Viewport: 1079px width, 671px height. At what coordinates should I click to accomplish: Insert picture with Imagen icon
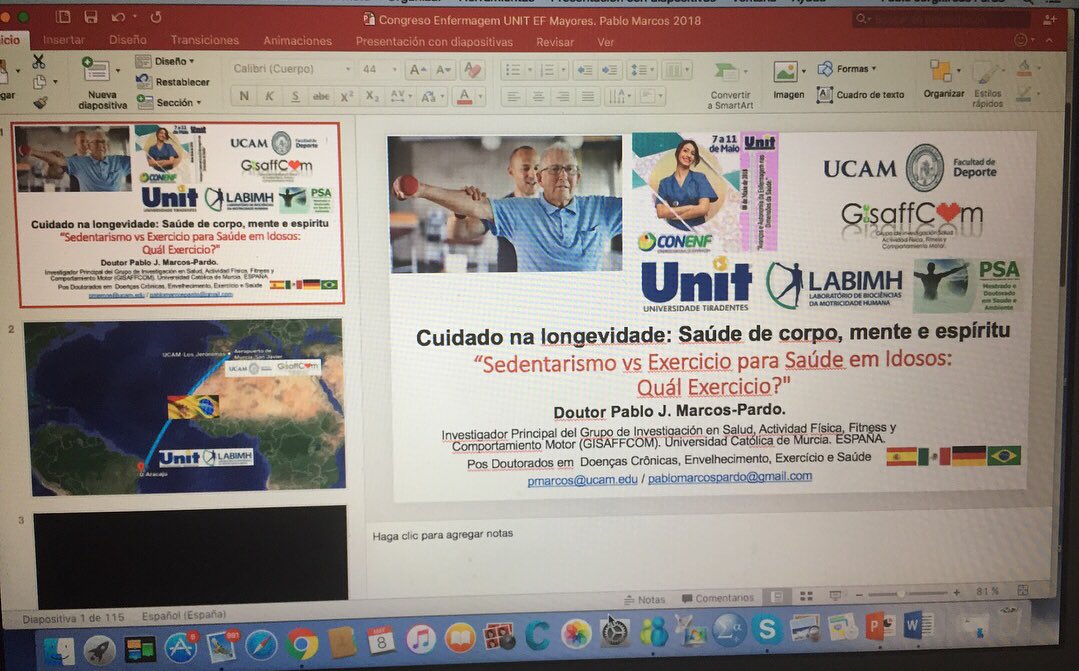coord(784,71)
